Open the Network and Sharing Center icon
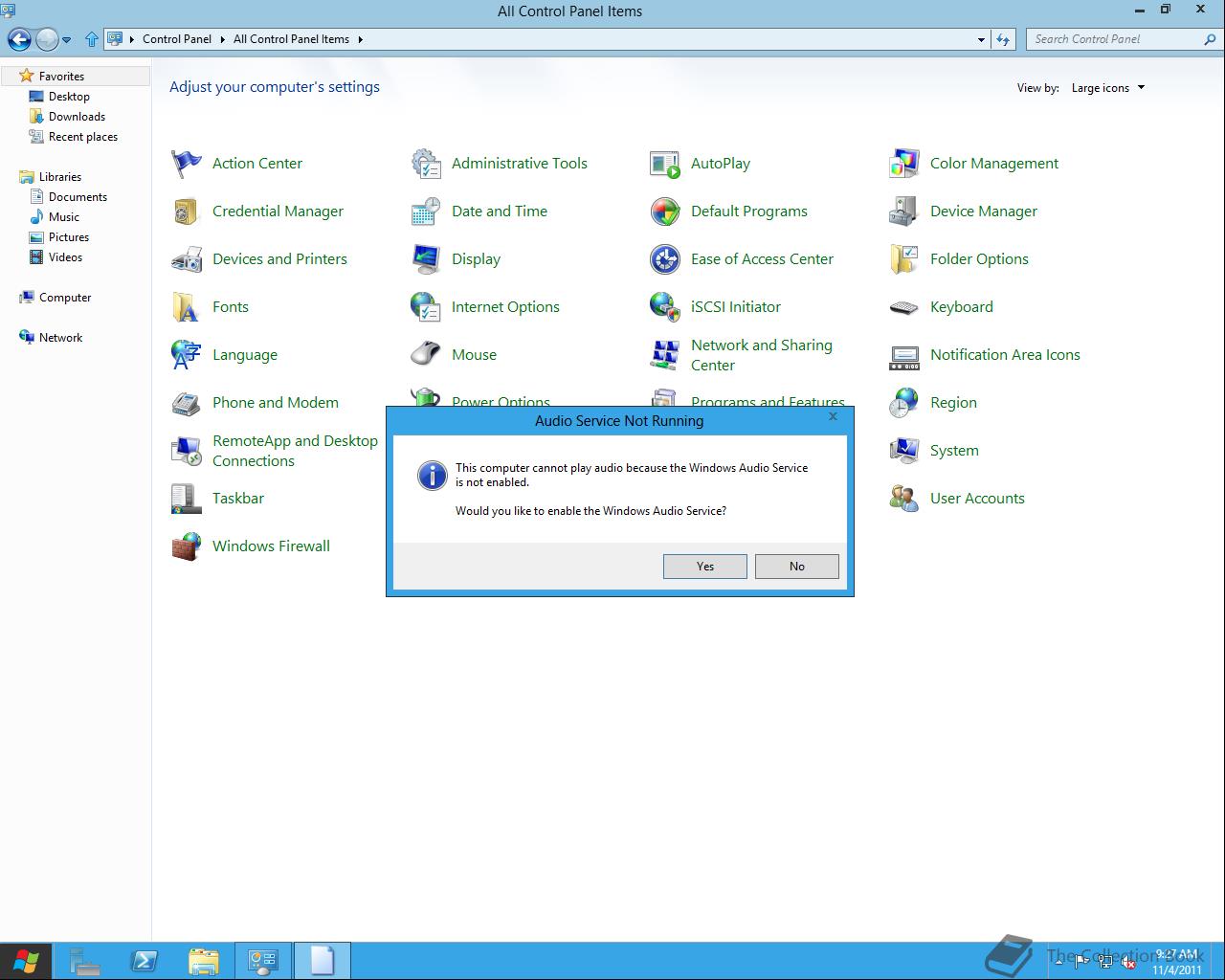The height and width of the screenshot is (980, 1225). click(665, 355)
